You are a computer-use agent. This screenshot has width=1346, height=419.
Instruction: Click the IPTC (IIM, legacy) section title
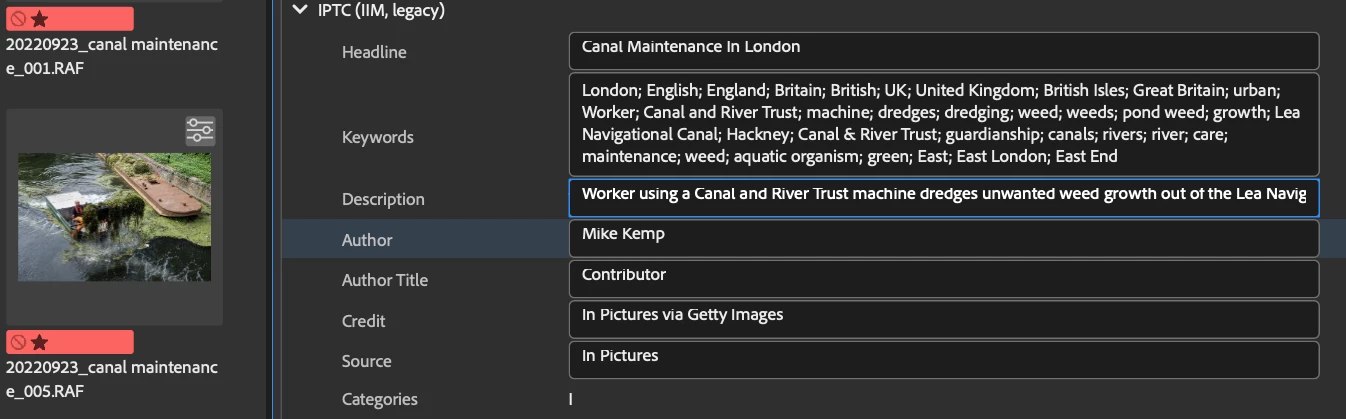(x=381, y=11)
